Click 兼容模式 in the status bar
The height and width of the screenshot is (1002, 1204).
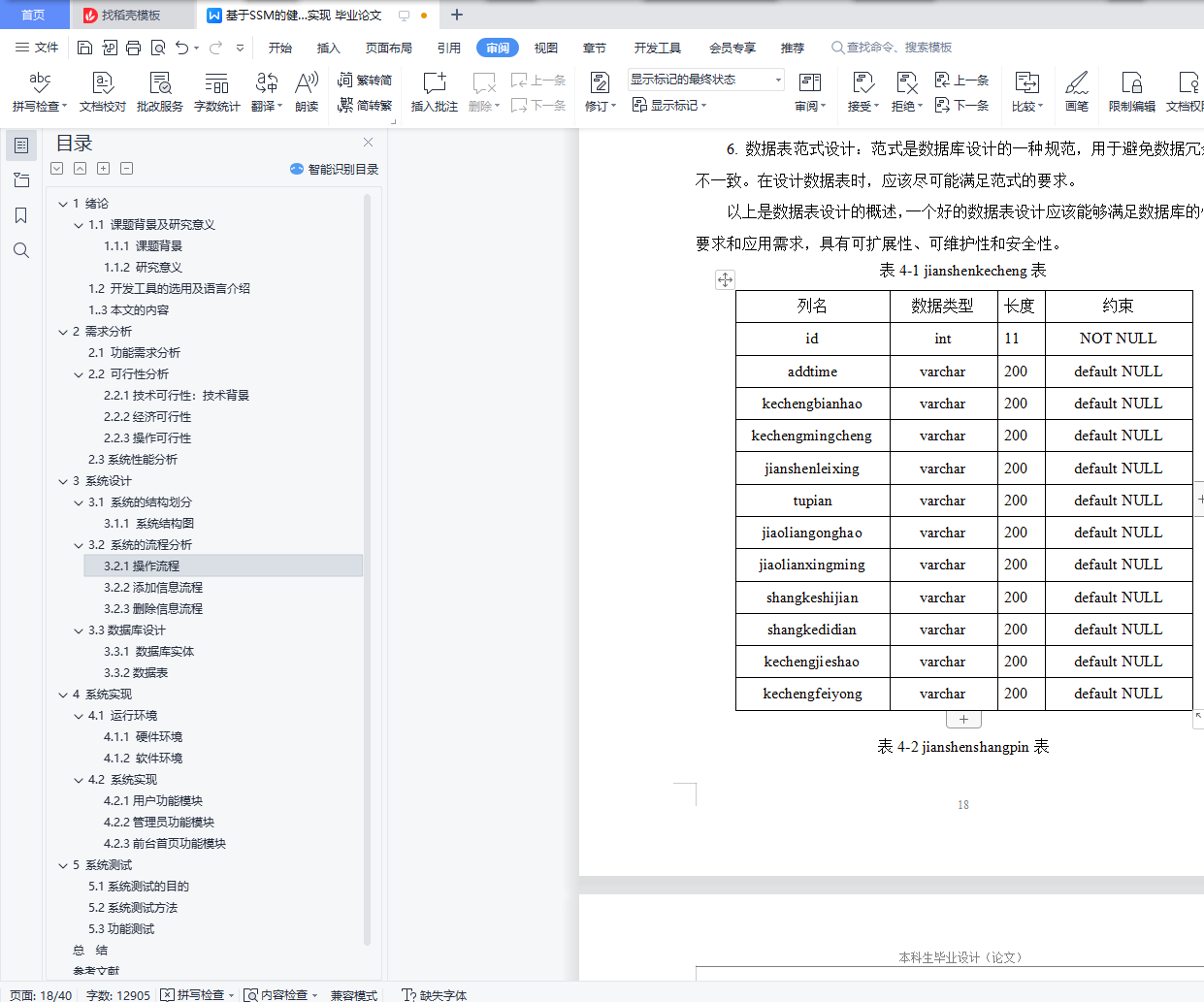pyautogui.click(x=353, y=995)
